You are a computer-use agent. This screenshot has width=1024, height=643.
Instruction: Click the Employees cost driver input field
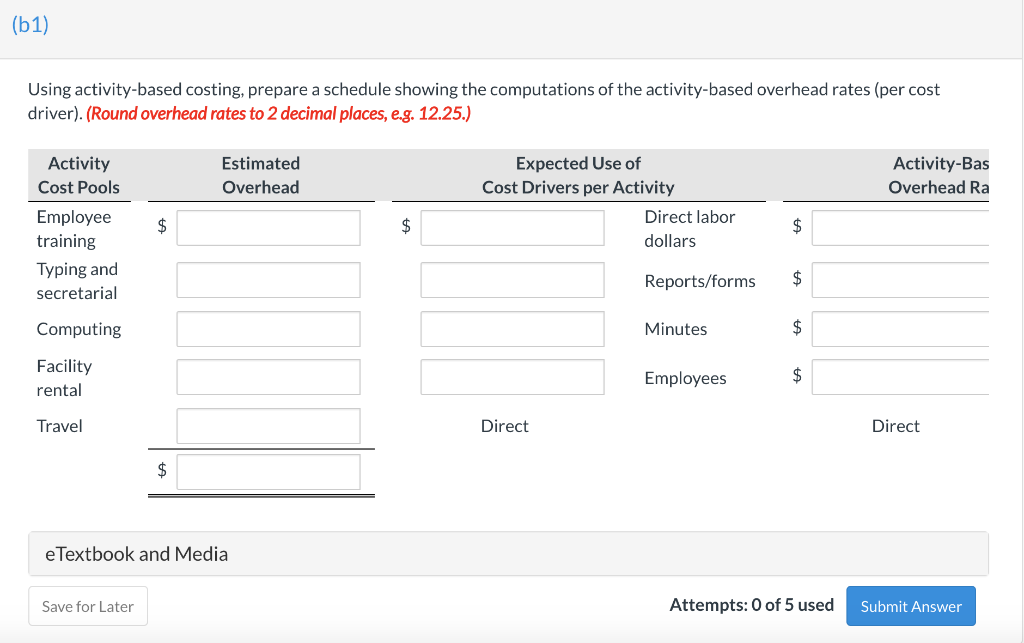(512, 377)
